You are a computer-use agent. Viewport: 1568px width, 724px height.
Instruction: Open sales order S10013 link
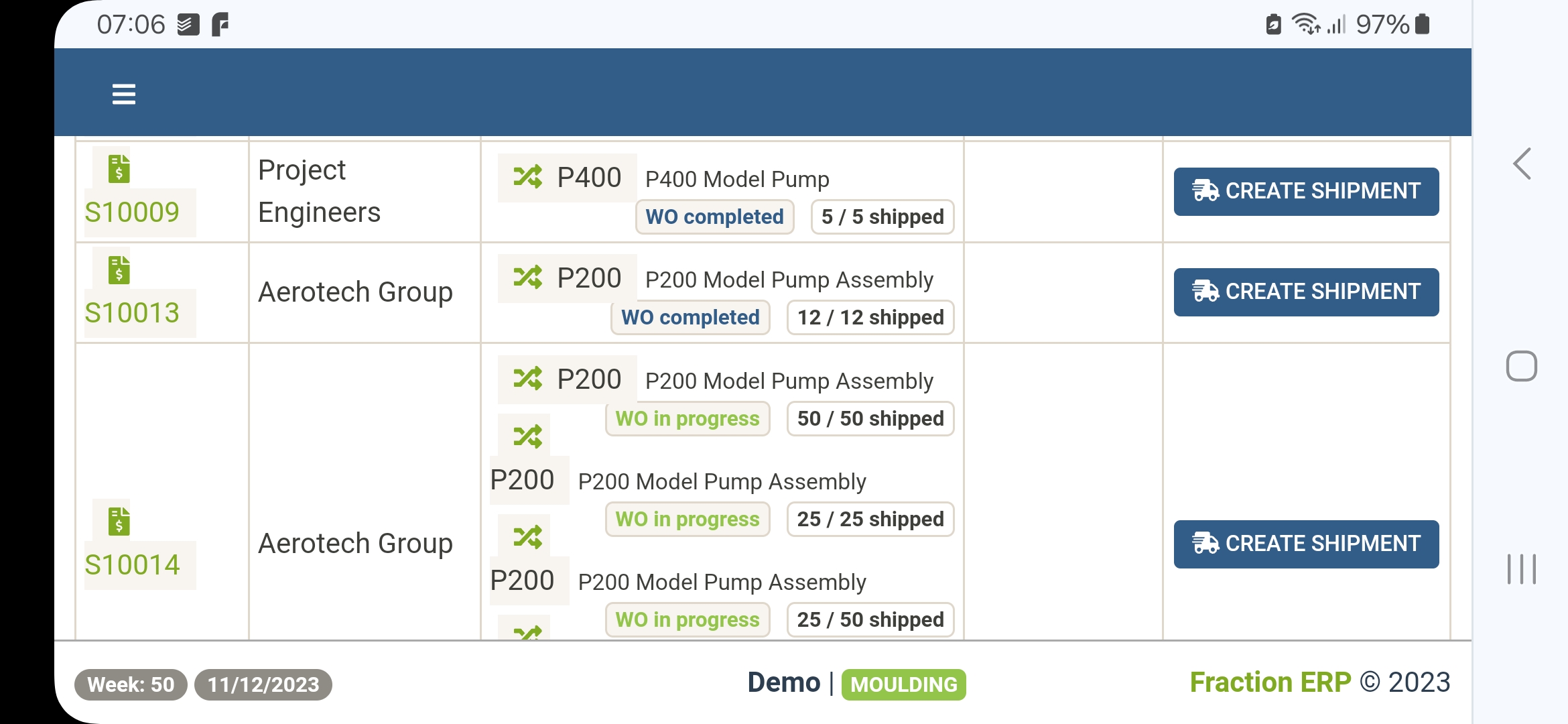click(x=133, y=313)
